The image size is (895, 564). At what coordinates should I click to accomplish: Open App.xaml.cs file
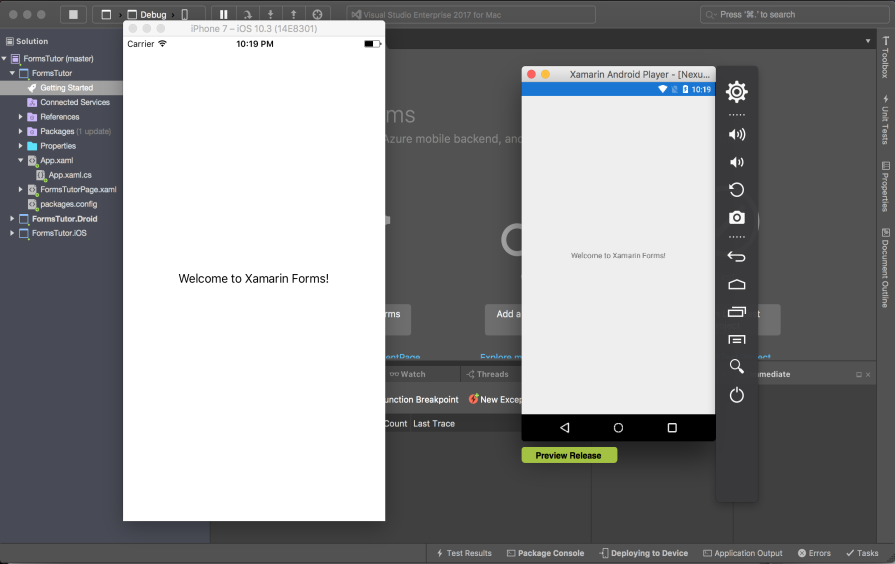click(x=70, y=175)
